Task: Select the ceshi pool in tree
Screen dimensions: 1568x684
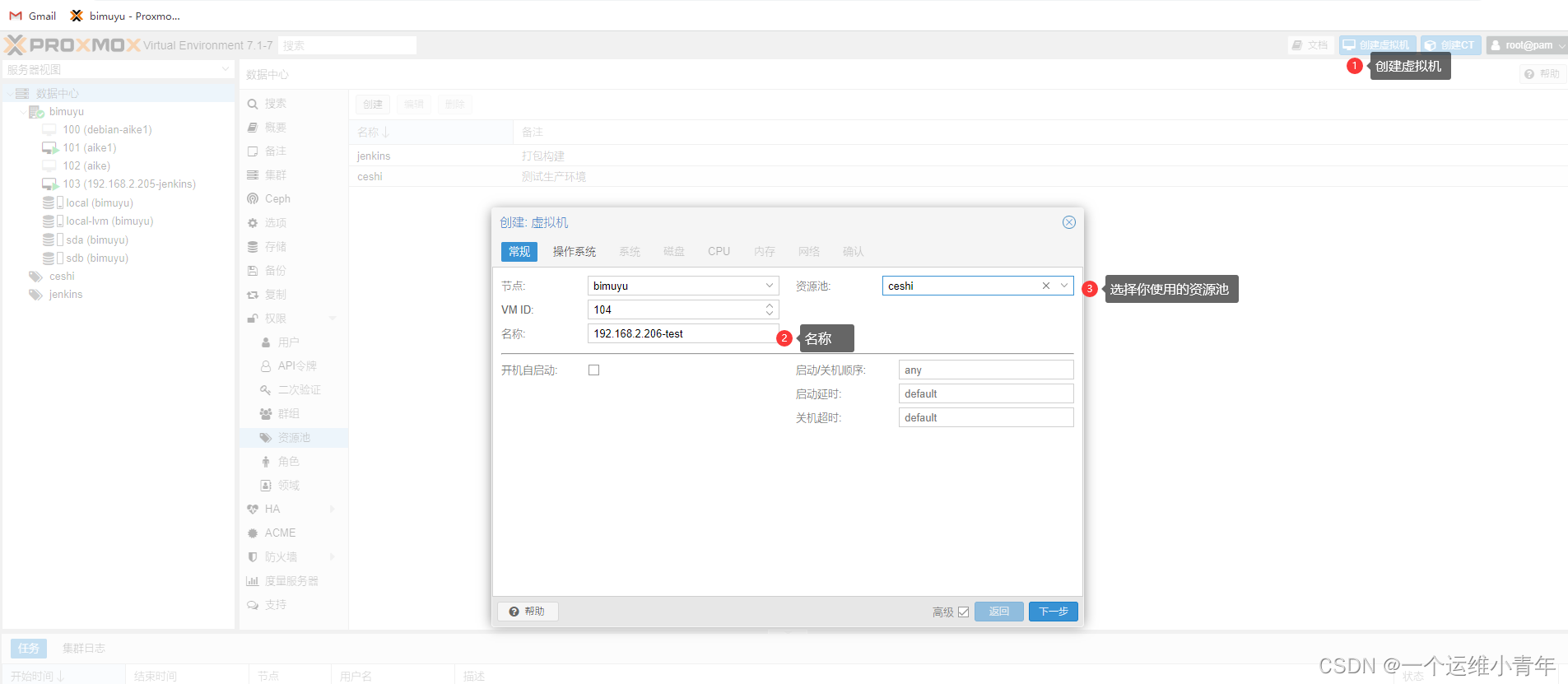Action: click(x=61, y=276)
